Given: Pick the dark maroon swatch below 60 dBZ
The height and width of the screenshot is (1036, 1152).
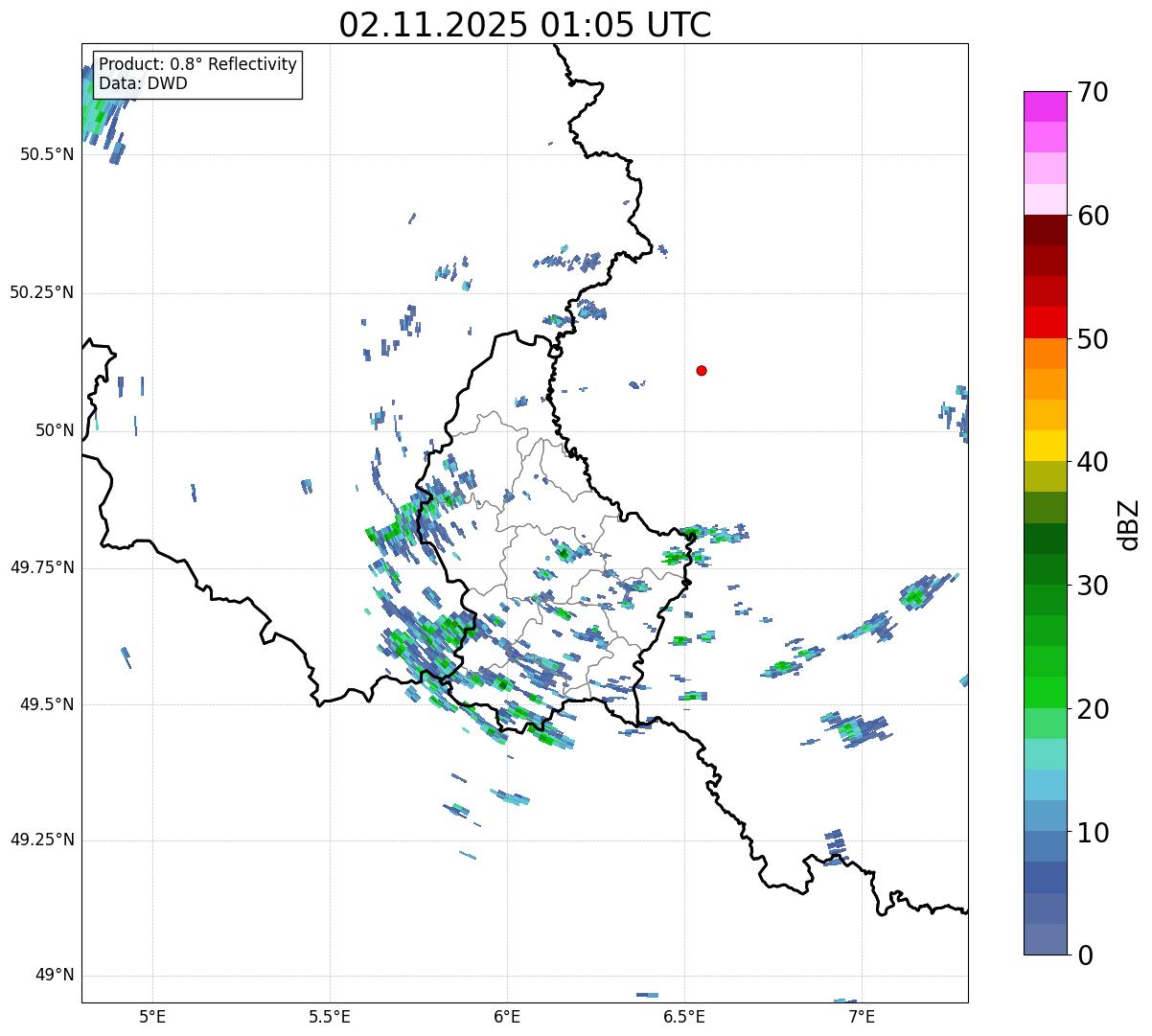Looking at the screenshot, I should (x=1046, y=230).
